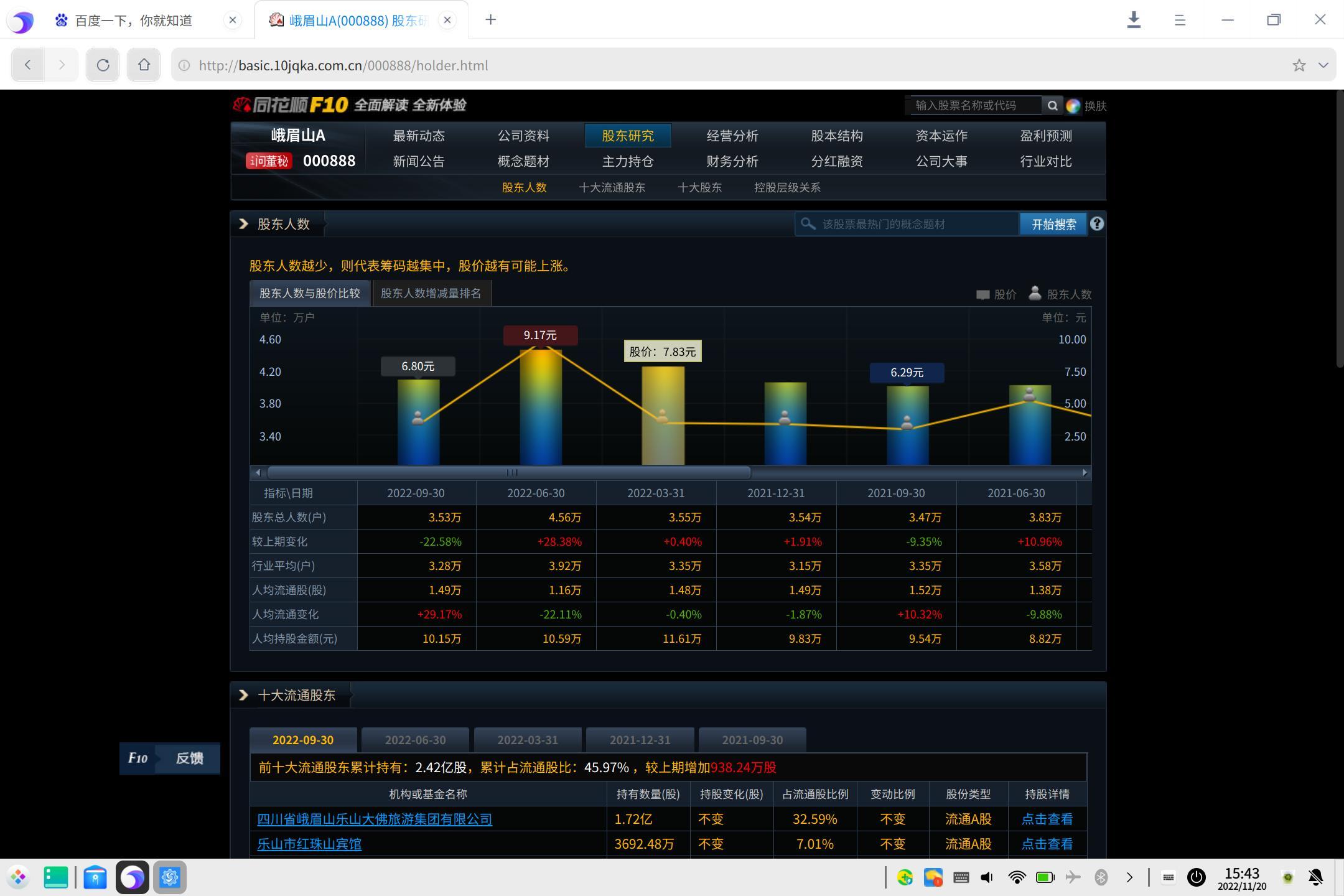Click the chart's right scroll arrow

click(x=1085, y=473)
